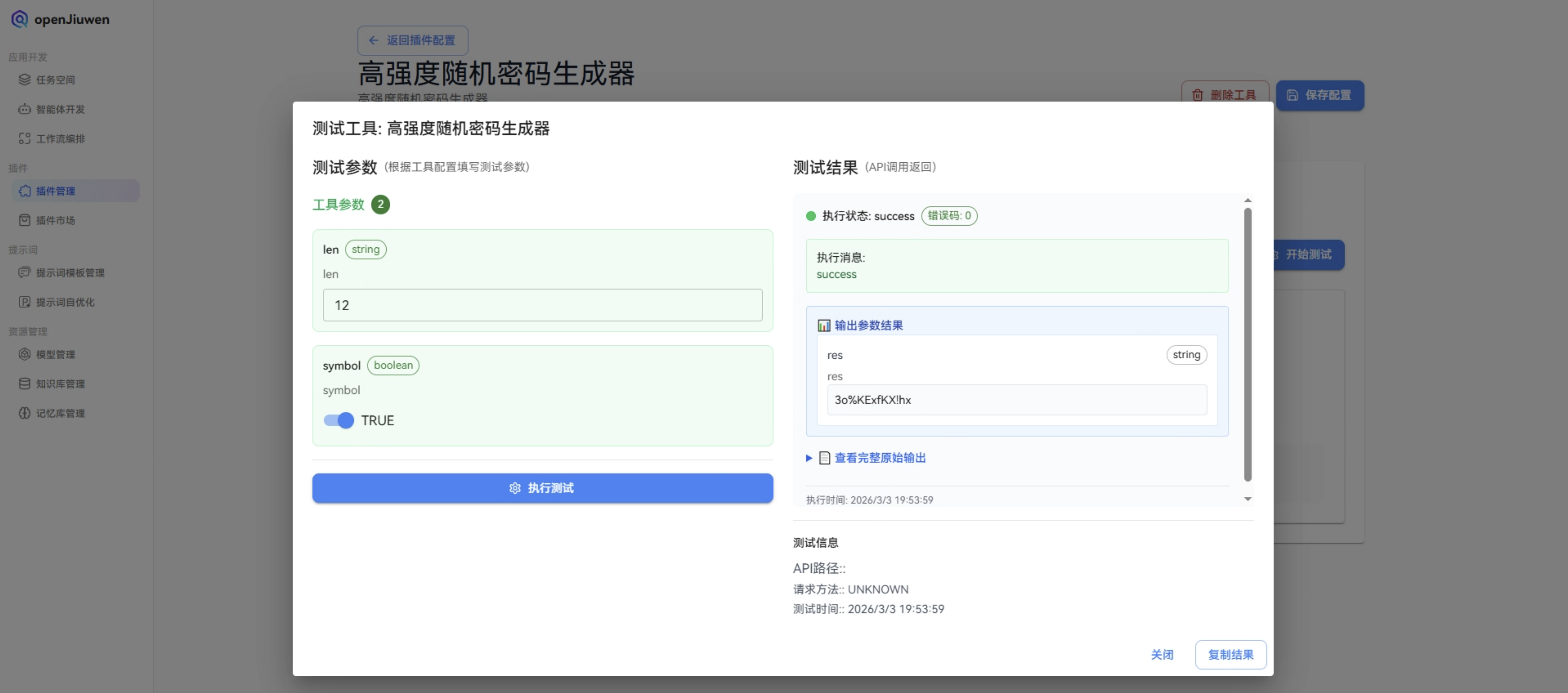The height and width of the screenshot is (693, 1568).
Task: Expand 查看完整原始输出 disclosure triangle
Action: click(809, 458)
